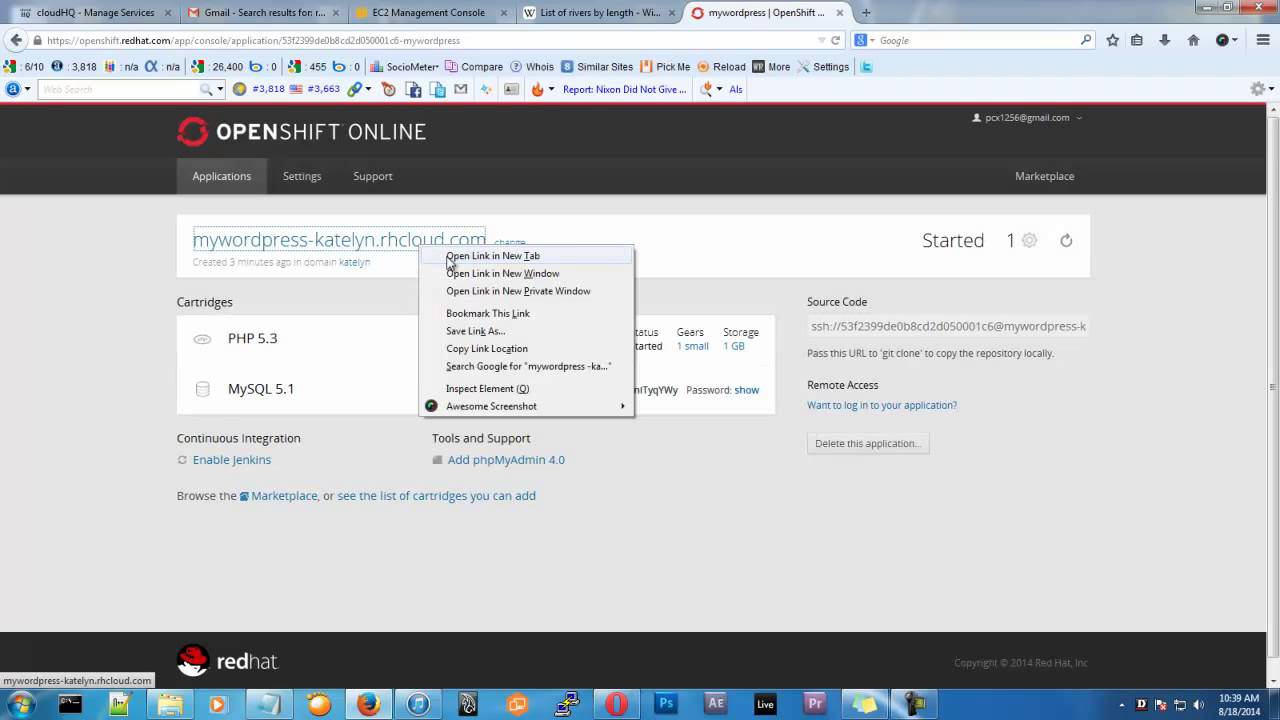The width and height of the screenshot is (1280, 720).
Task: Select Inspect Element from context menu
Action: (526, 389)
